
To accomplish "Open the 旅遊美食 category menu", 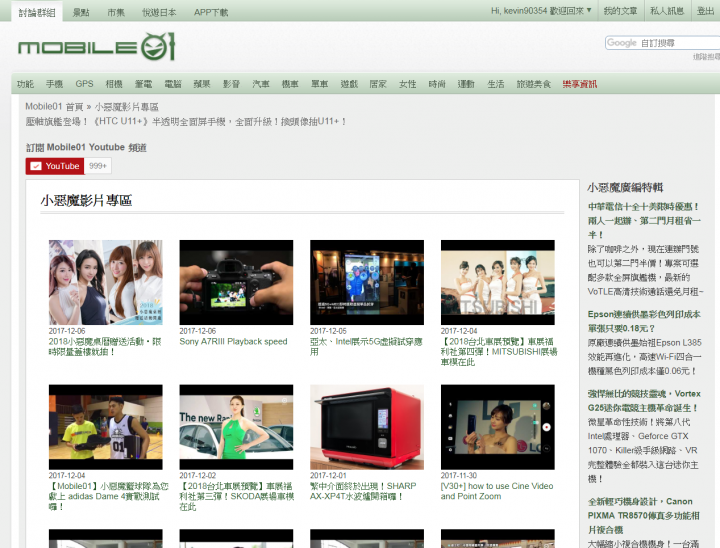I will 534,84.
